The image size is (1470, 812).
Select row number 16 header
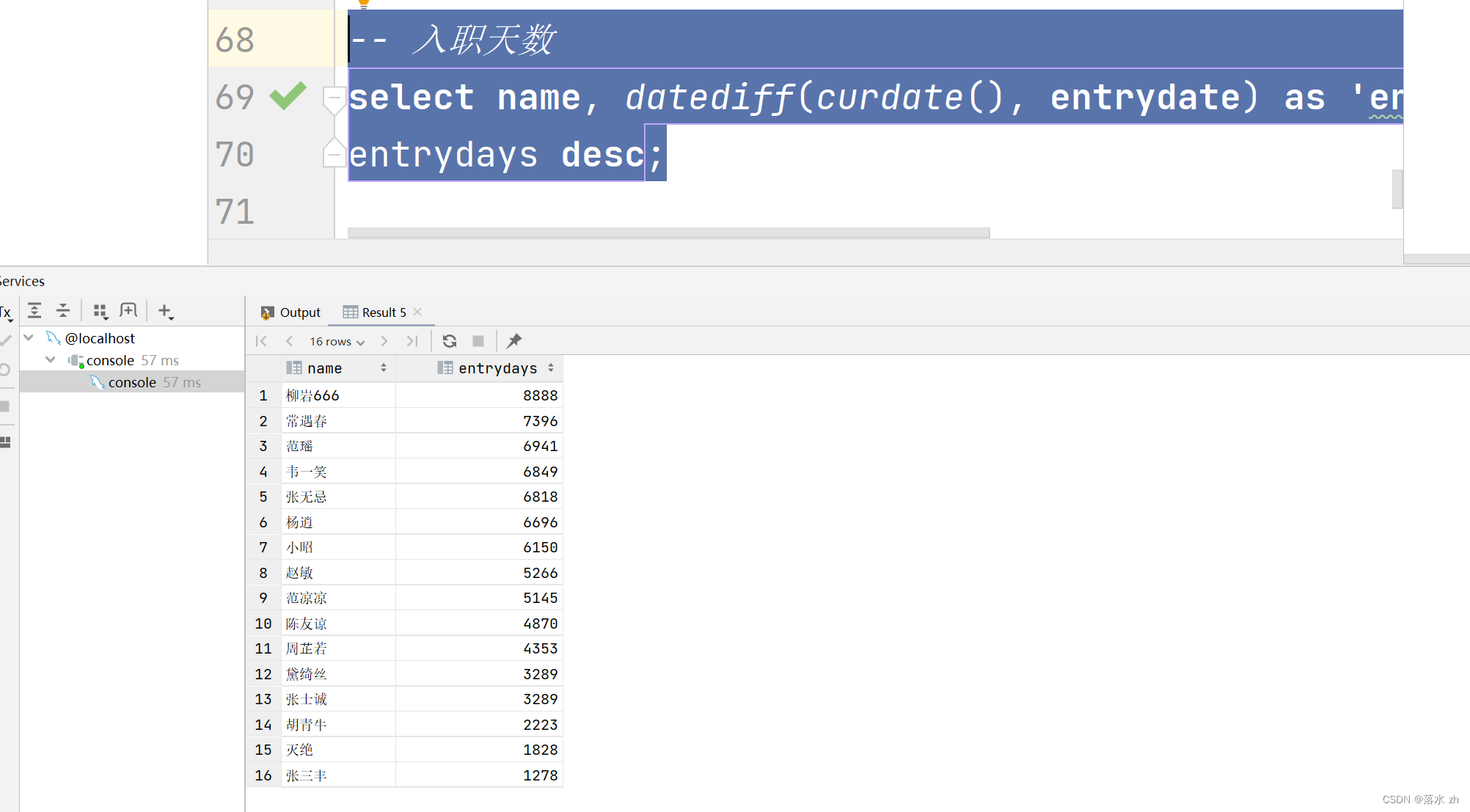[263, 775]
